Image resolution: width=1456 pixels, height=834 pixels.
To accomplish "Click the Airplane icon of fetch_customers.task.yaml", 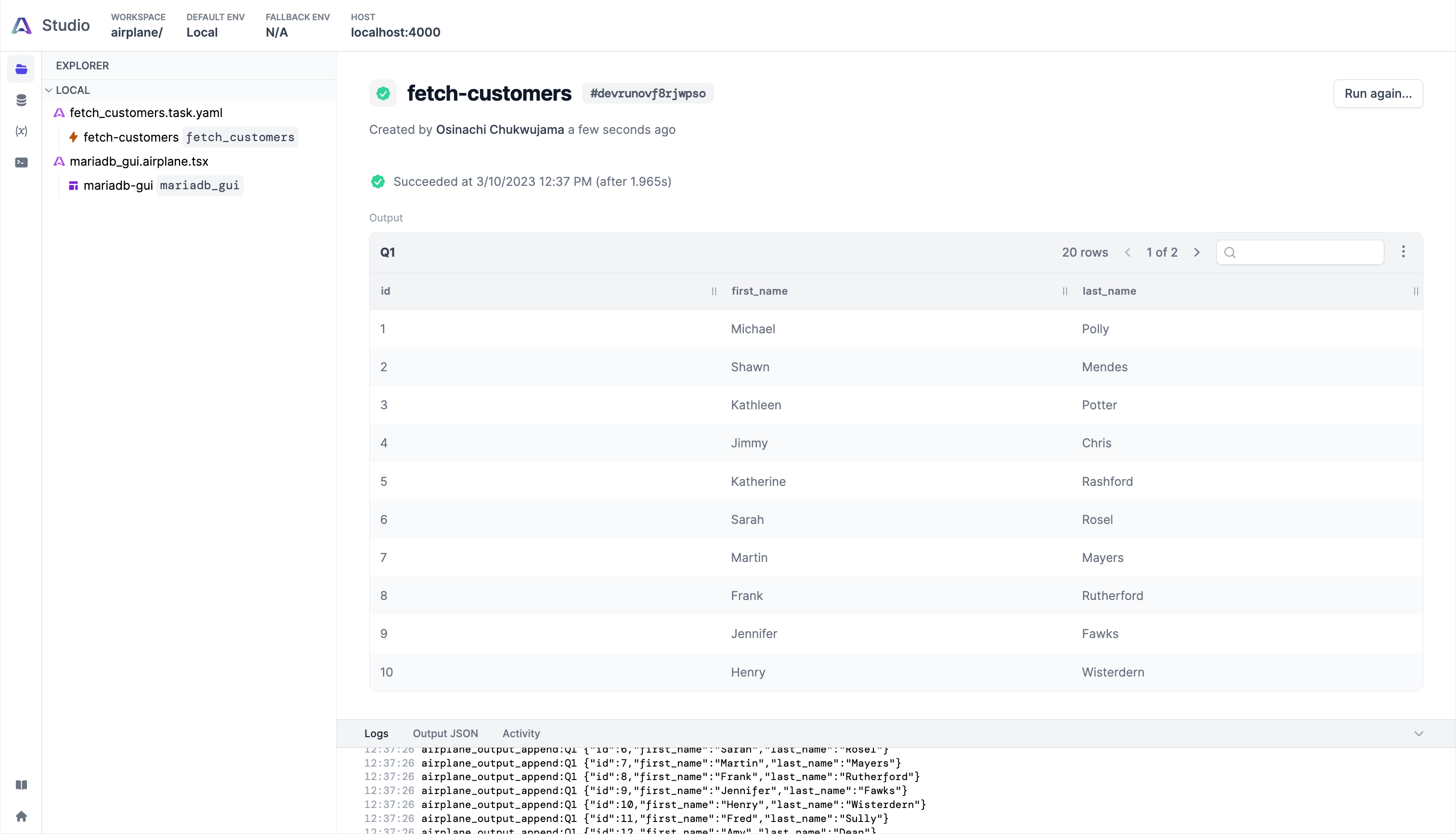I will [59, 113].
